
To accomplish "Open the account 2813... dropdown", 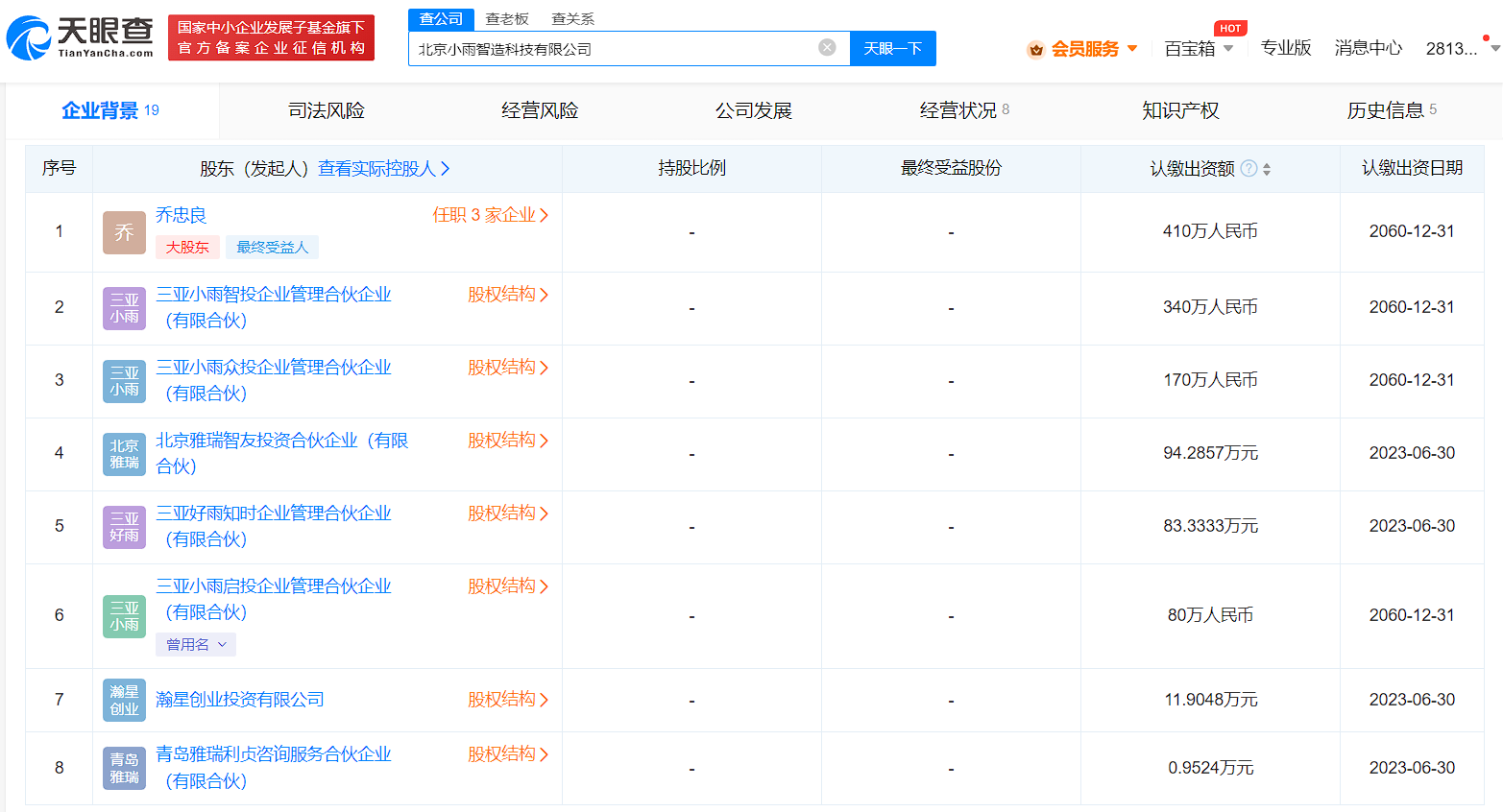I will [1463, 48].
